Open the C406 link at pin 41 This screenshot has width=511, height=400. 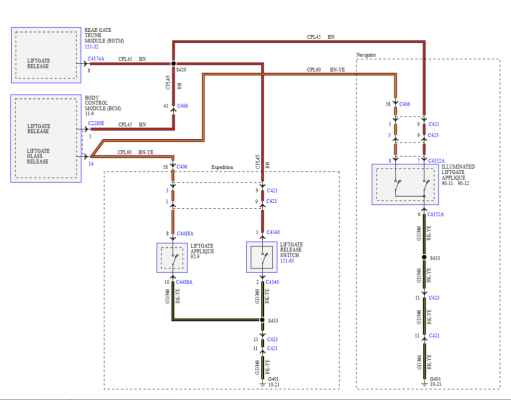[182, 106]
